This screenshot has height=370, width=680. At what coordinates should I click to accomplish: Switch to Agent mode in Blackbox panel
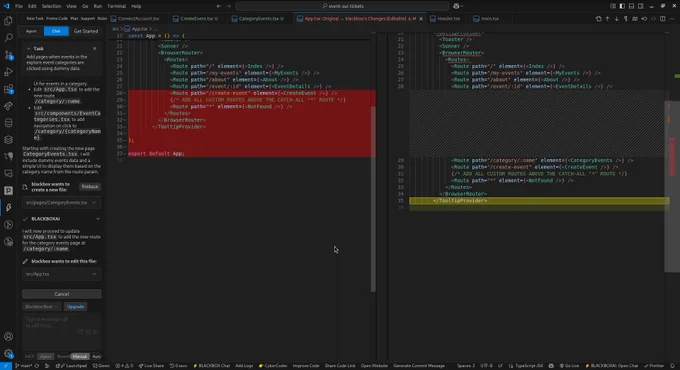pos(31,31)
